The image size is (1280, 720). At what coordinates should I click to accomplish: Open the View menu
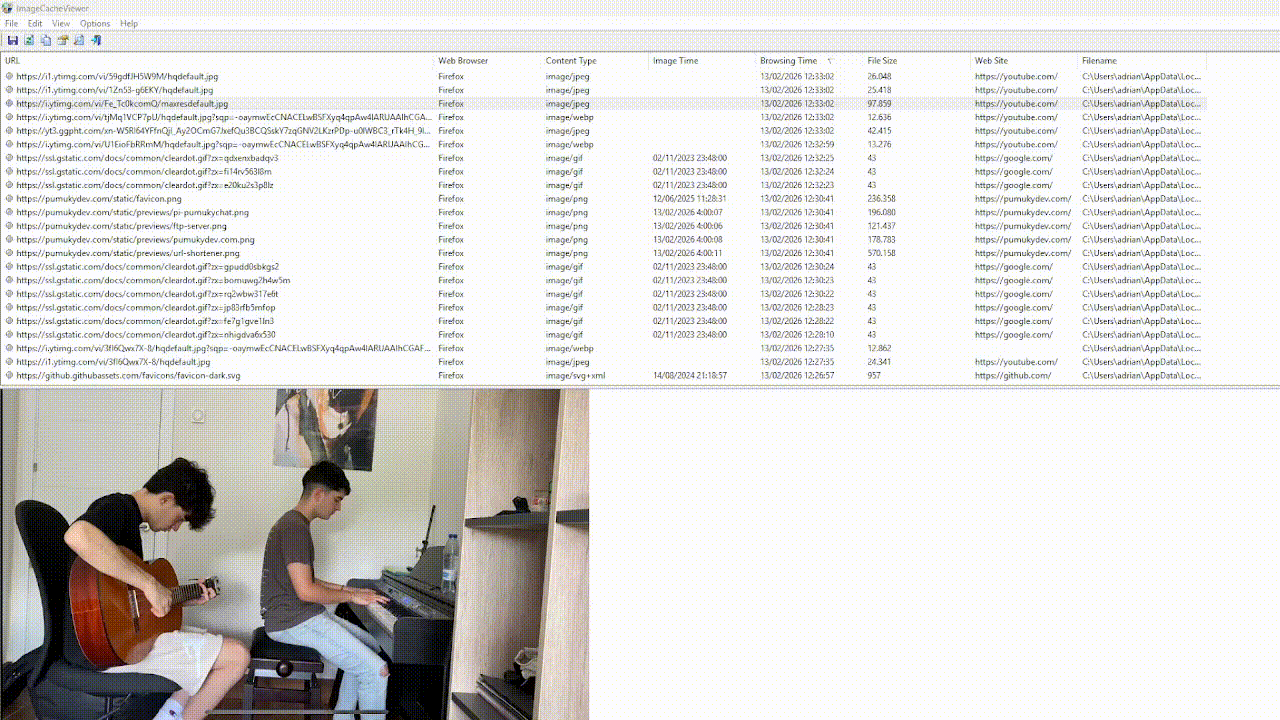tap(61, 23)
